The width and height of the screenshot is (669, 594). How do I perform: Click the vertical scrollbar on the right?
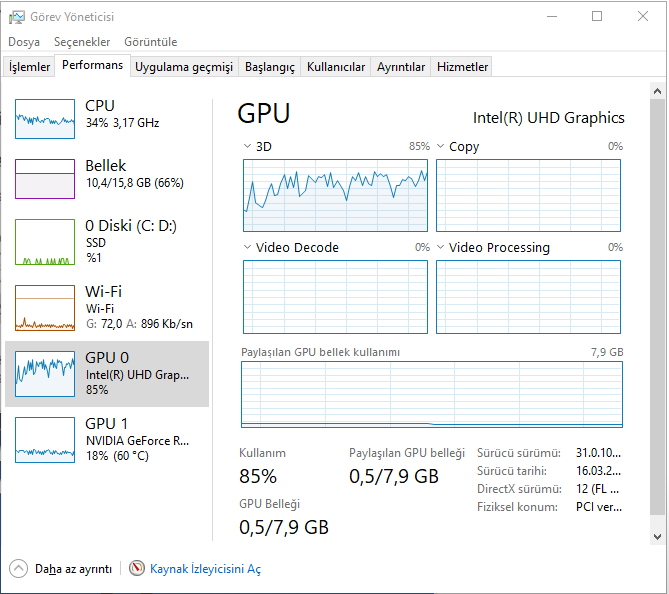(x=657, y=300)
